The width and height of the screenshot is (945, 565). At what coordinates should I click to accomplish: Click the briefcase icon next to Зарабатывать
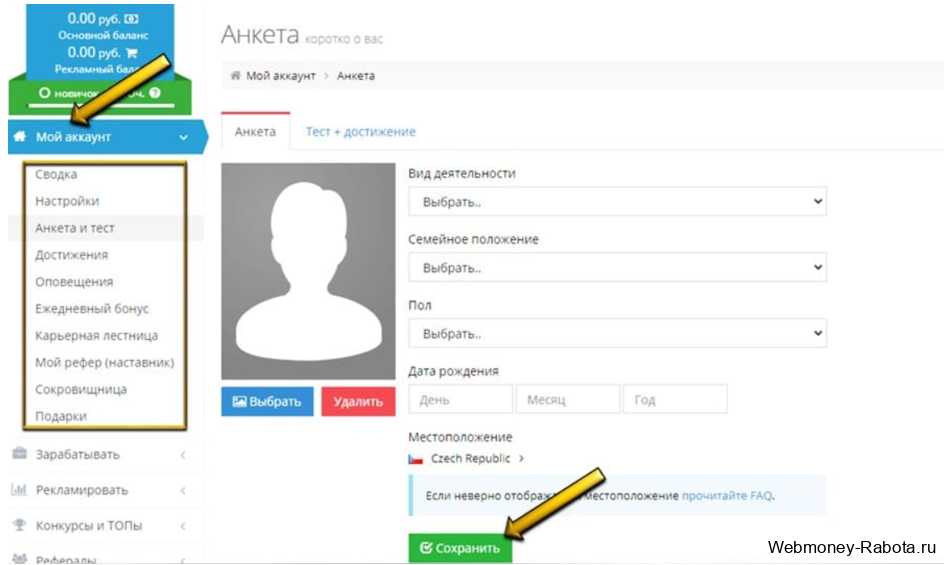19,454
